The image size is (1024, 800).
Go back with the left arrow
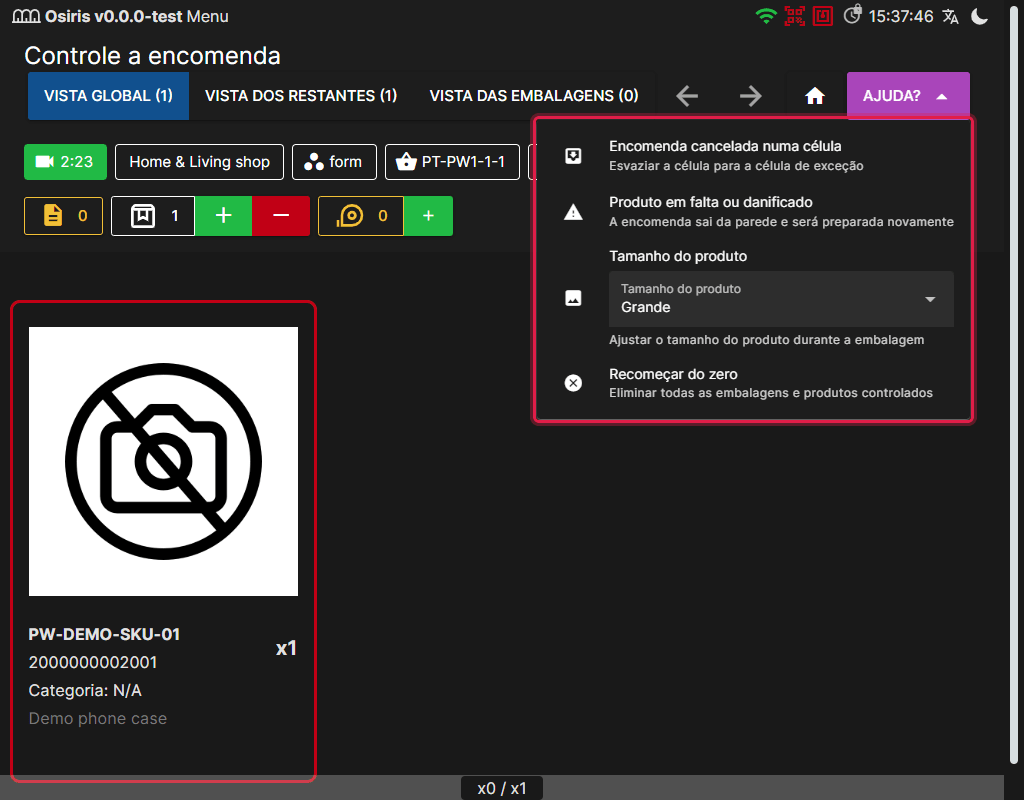coord(687,96)
